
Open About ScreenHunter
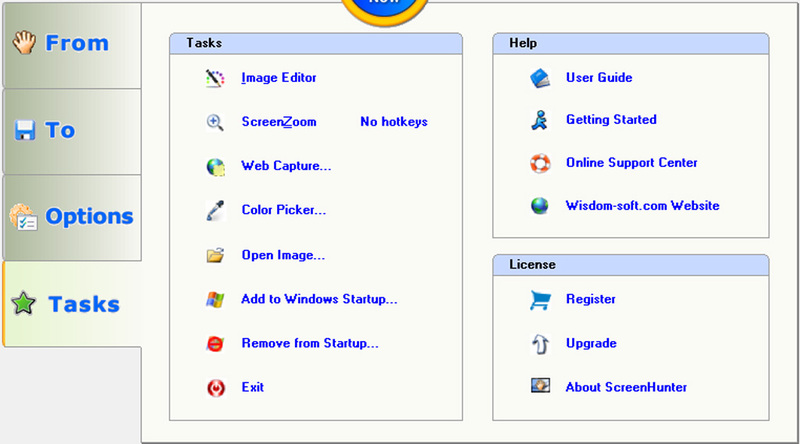(626, 387)
